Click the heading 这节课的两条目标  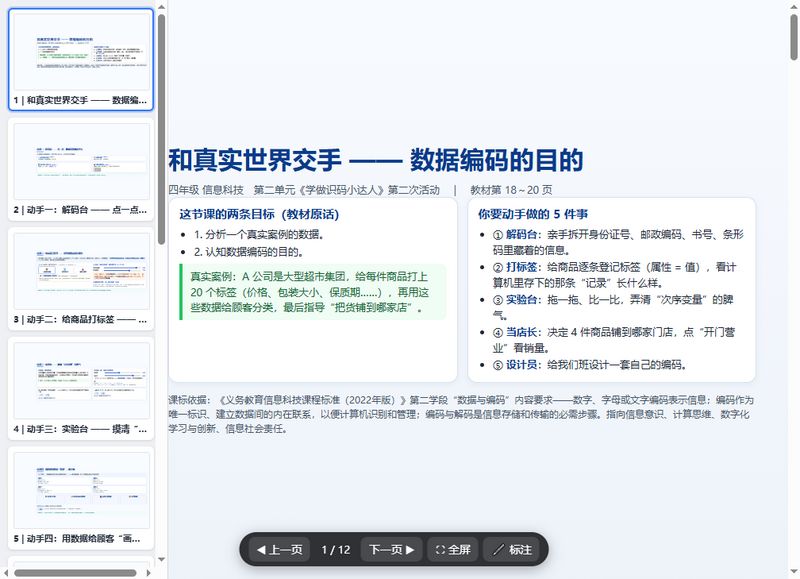259,214
